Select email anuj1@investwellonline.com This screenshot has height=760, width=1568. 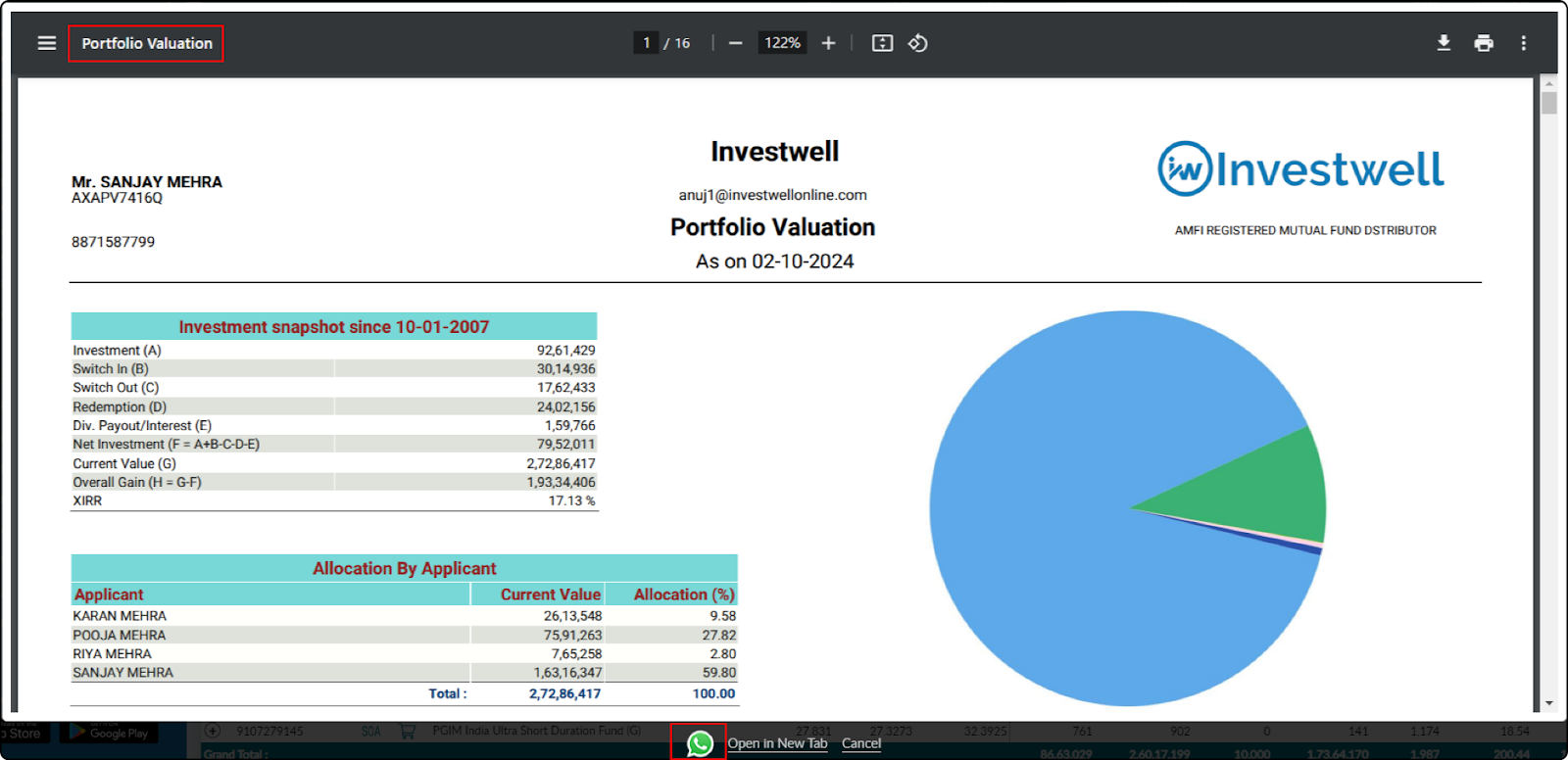(773, 195)
